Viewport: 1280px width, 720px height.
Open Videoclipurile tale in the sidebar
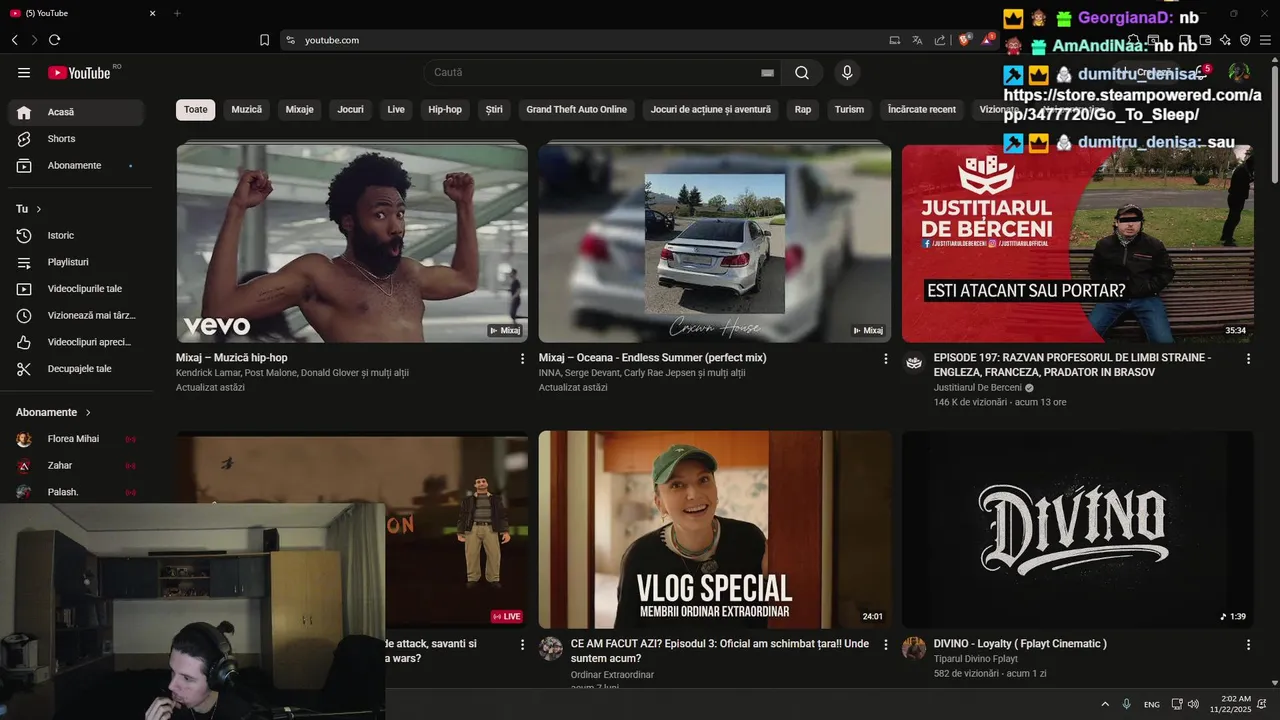click(75, 289)
